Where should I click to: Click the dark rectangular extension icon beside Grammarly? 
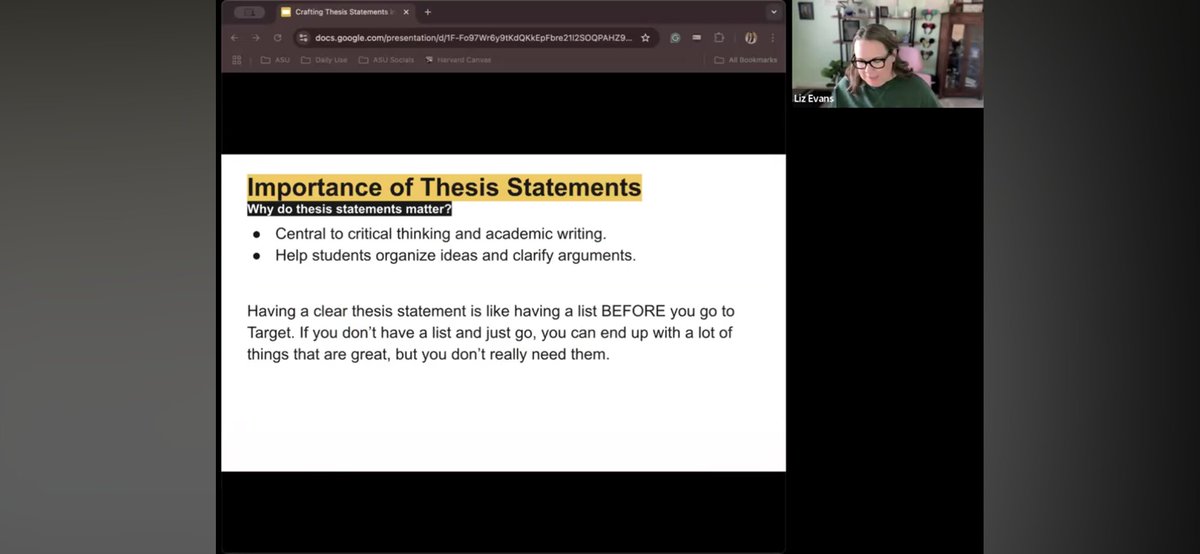pos(696,38)
